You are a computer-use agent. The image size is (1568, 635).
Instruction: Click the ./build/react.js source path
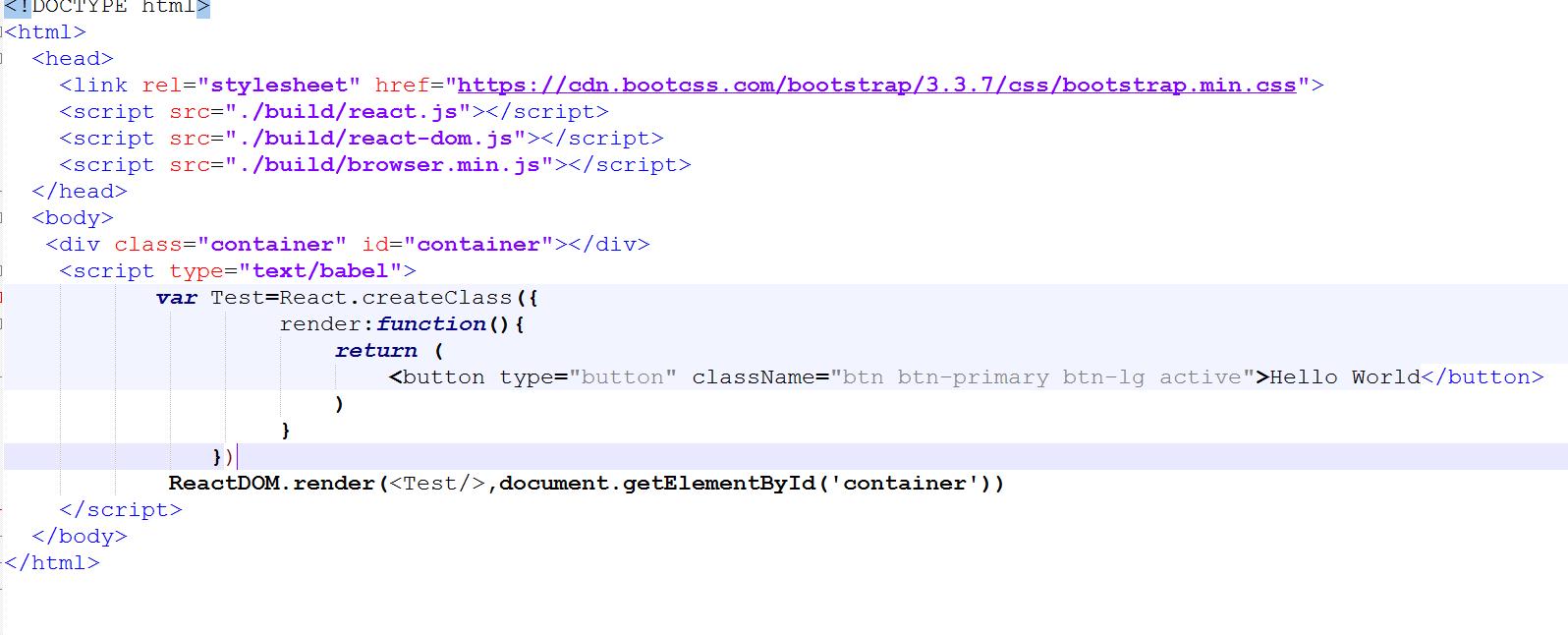point(348,112)
